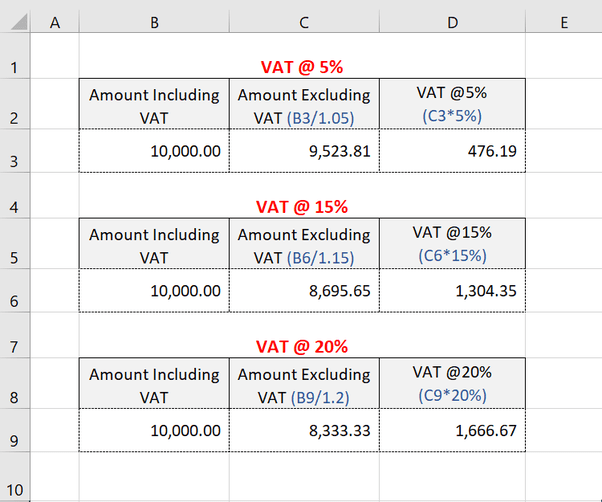Viewport: 602px width, 502px height.
Task: Select row 6 header
Action: tap(15, 291)
